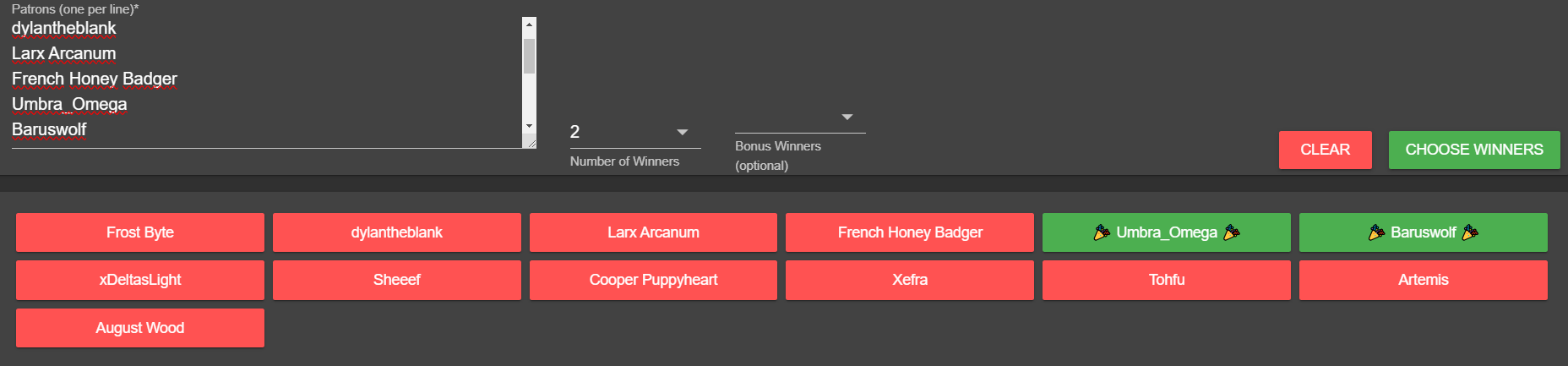Click the party popper left of Baruswolf
This screenshot has width=1568, height=366.
coord(1376,232)
